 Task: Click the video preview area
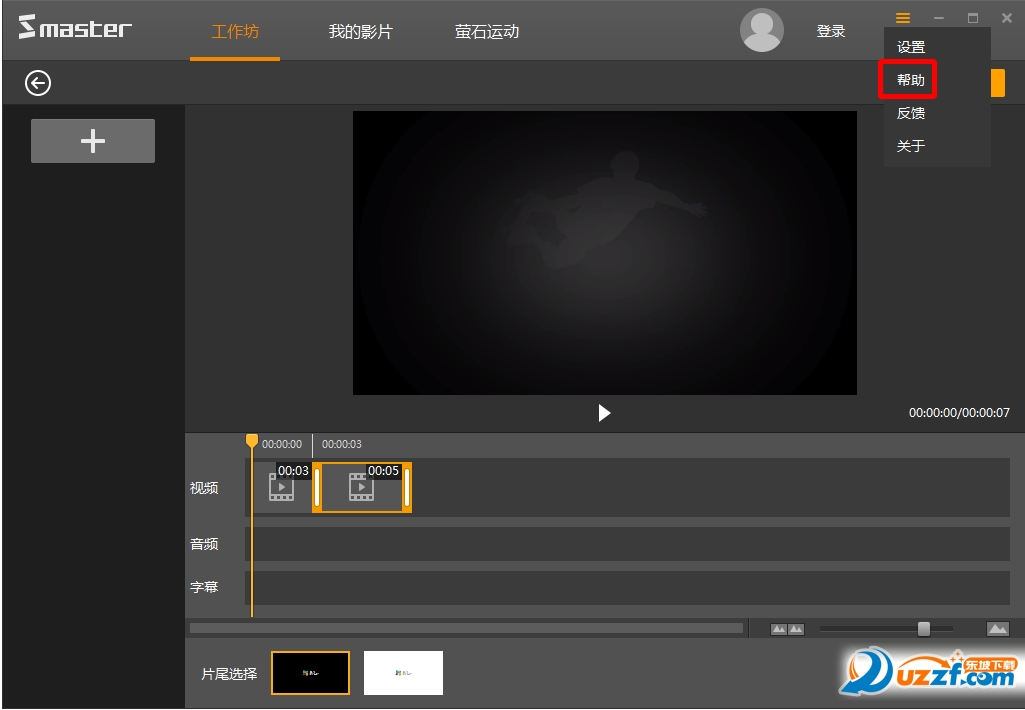pos(605,252)
